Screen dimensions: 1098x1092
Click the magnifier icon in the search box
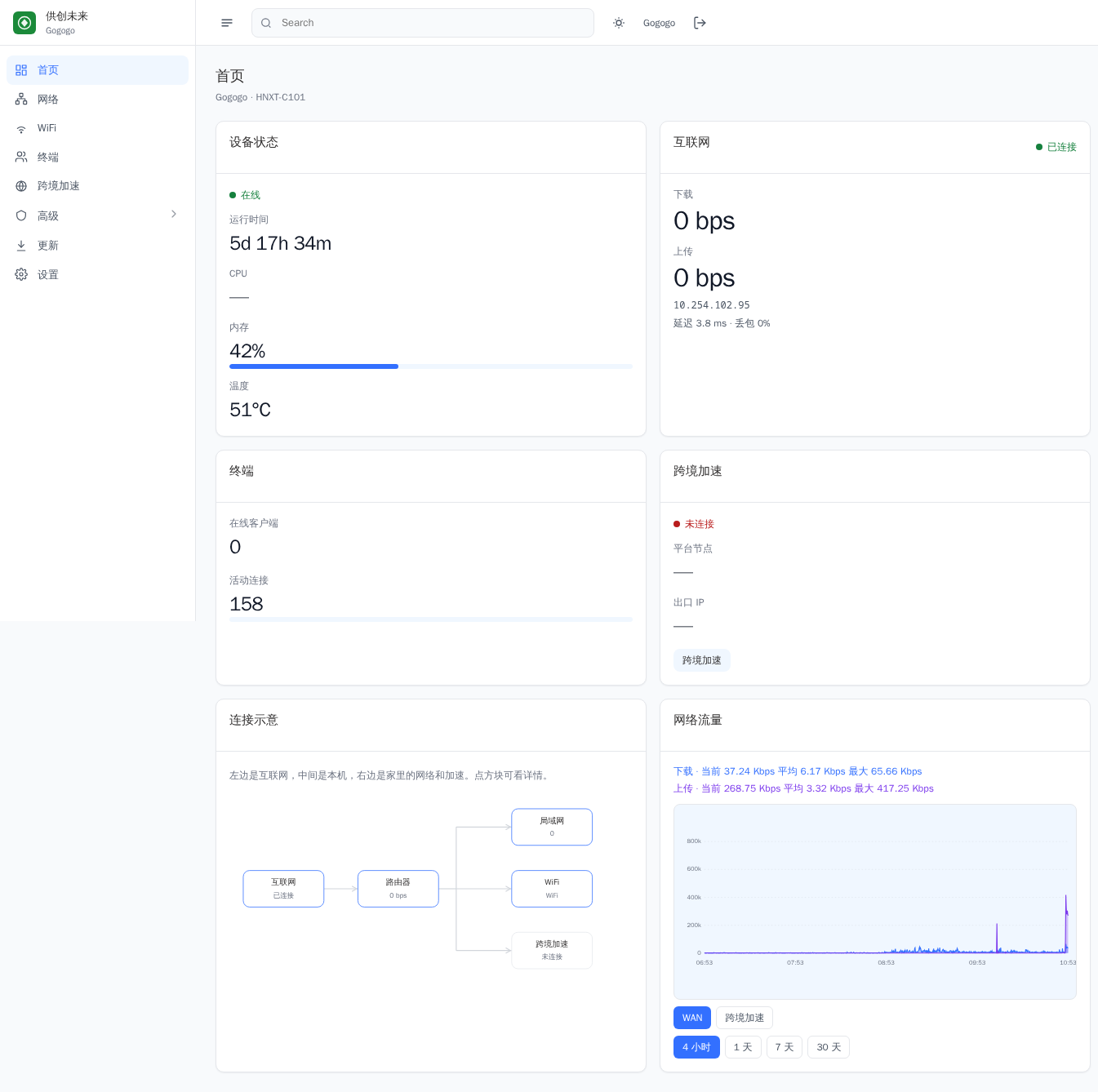tap(266, 23)
